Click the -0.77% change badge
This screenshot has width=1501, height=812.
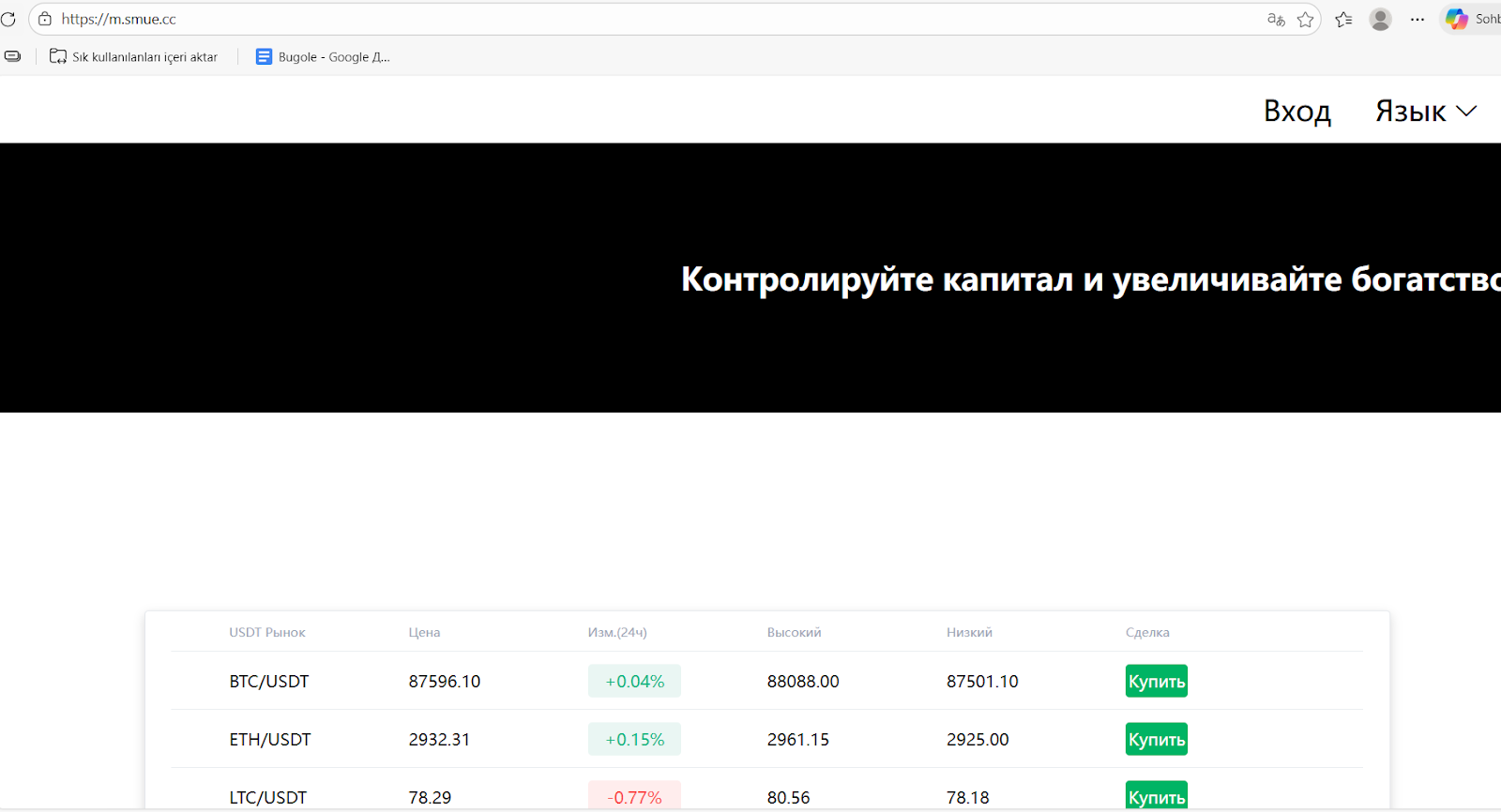tap(634, 796)
